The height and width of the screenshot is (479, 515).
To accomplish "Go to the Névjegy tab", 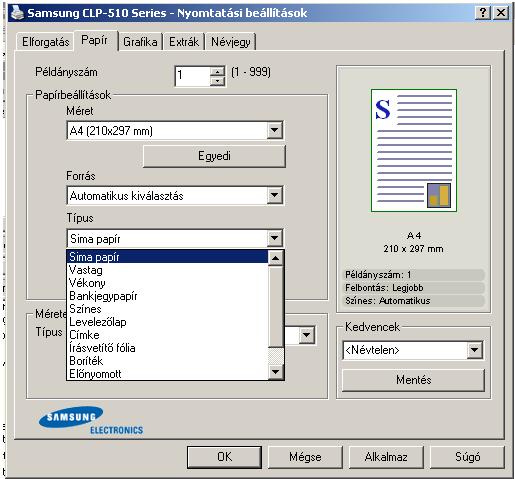I will click(x=231, y=42).
